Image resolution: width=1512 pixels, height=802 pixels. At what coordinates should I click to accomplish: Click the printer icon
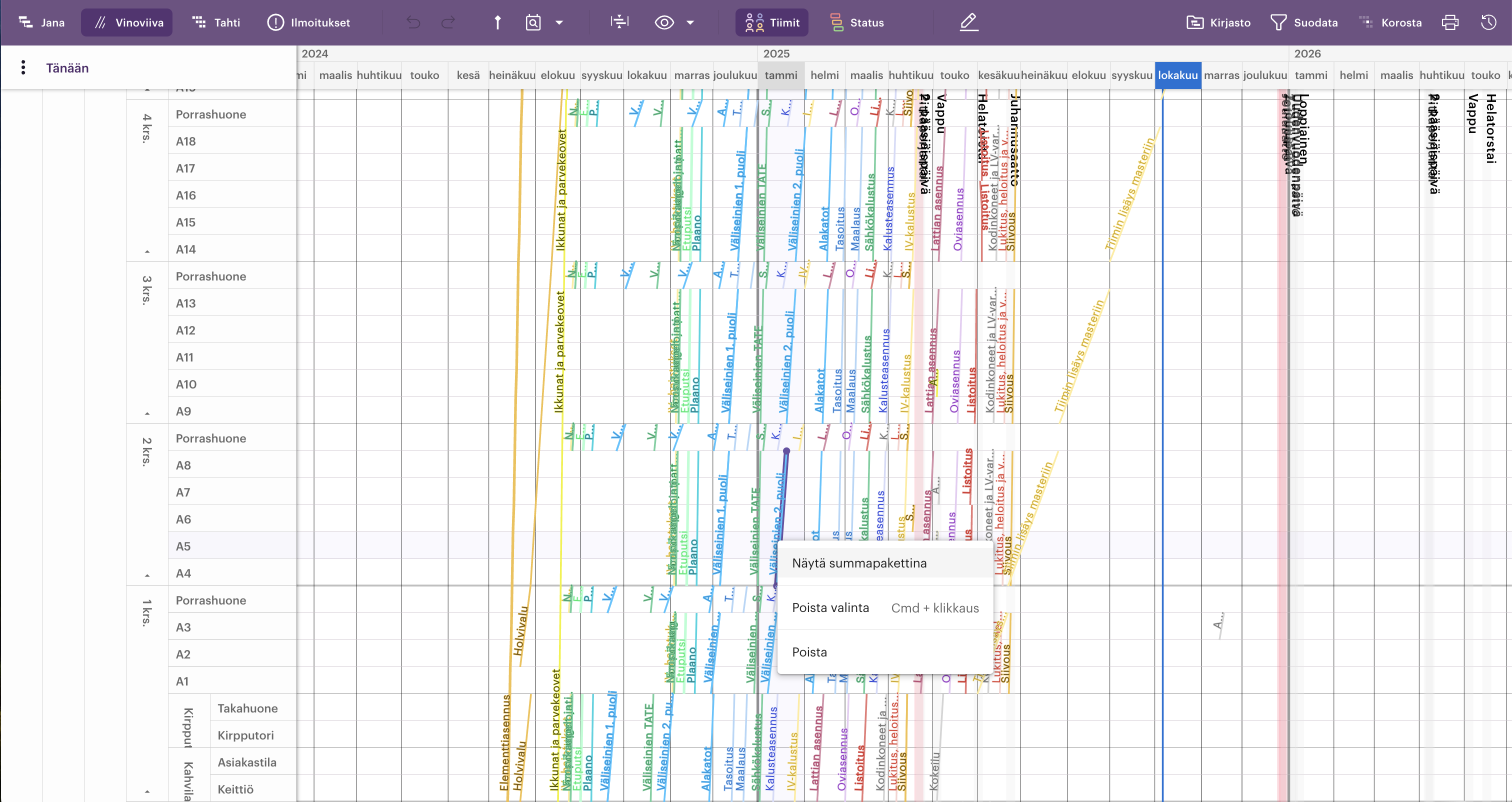pyautogui.click(x=1450, y=22)
